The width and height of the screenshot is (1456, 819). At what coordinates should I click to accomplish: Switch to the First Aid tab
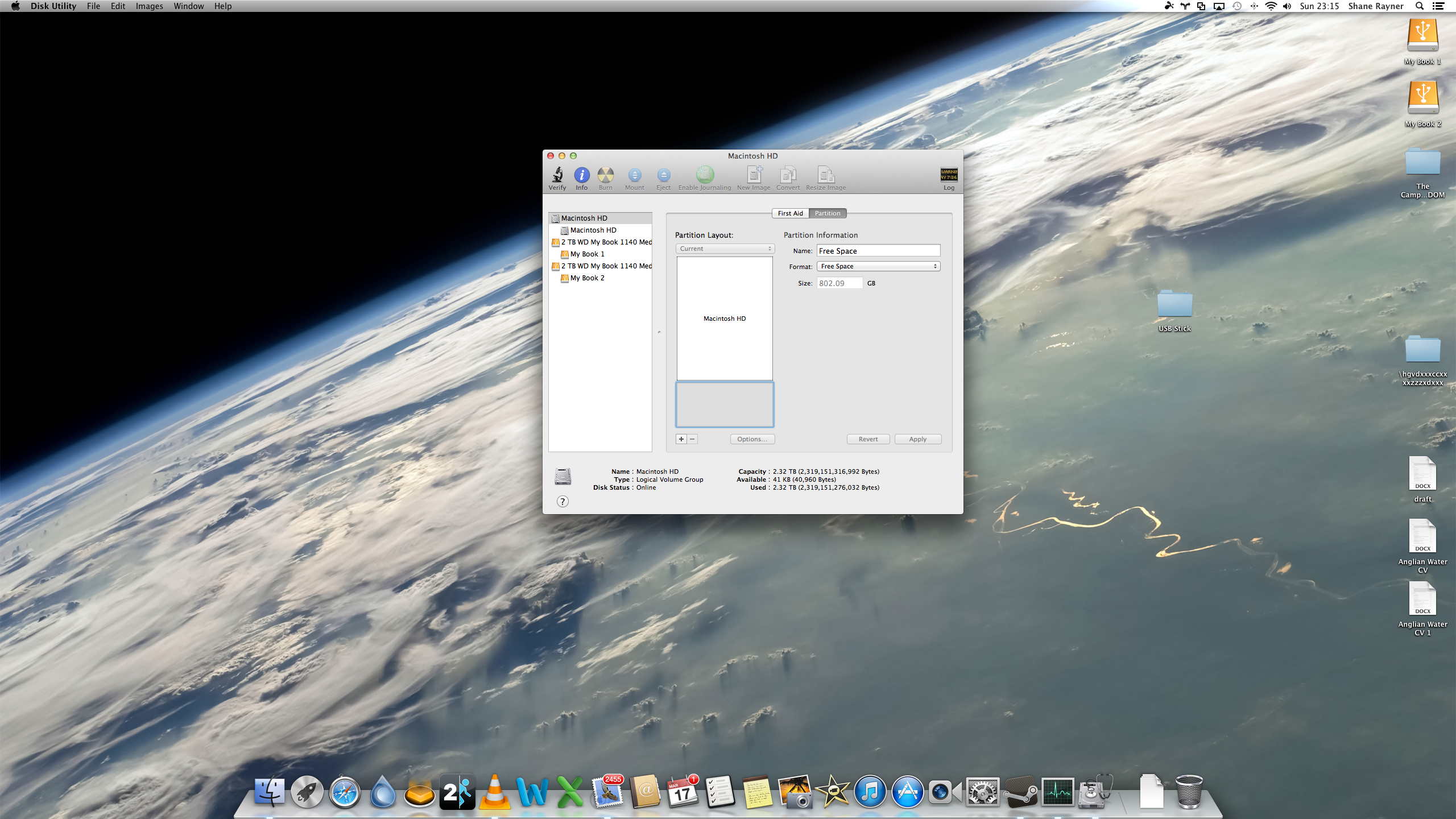coord(790,213)
